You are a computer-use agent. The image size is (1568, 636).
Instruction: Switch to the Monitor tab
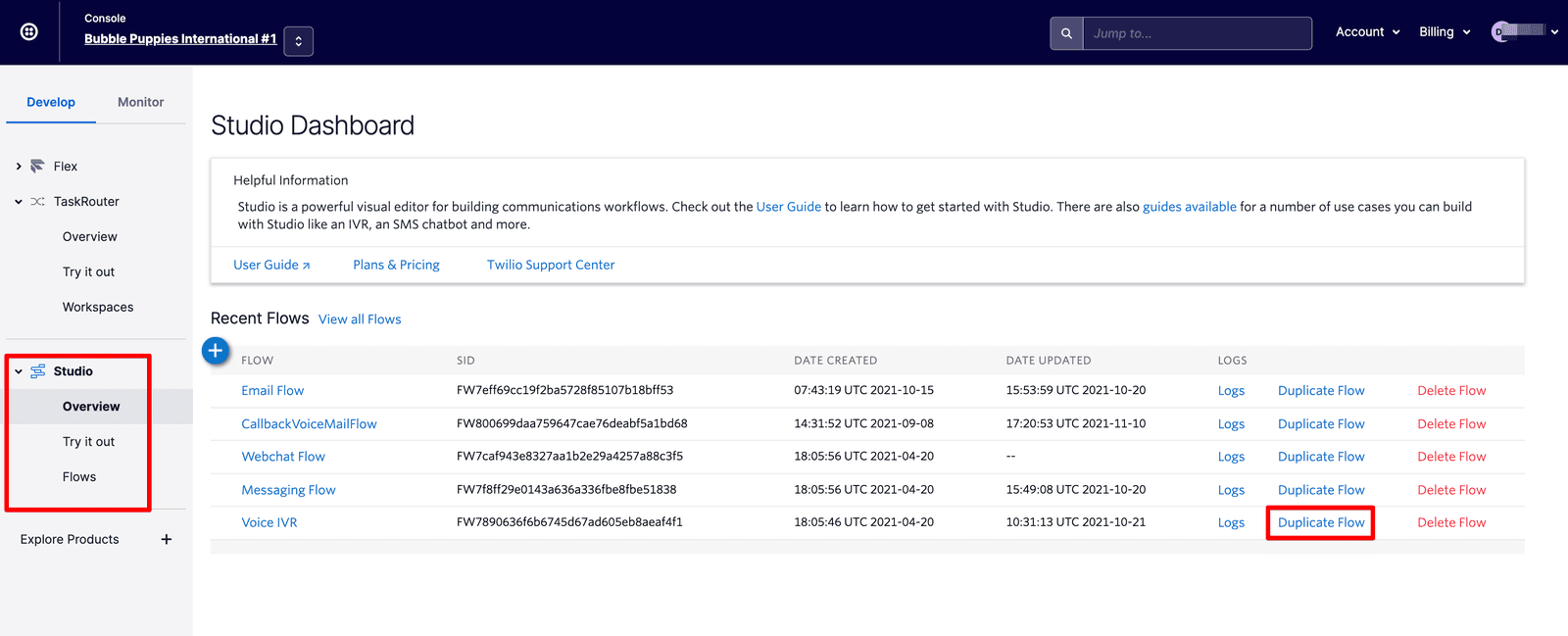tap(140, 102)
